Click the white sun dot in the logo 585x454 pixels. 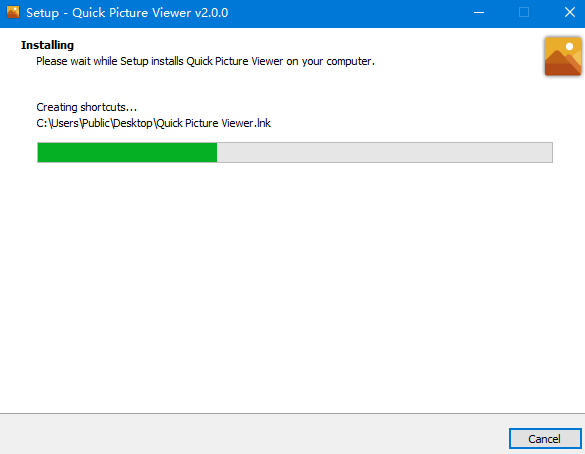(x=569, y=47)
